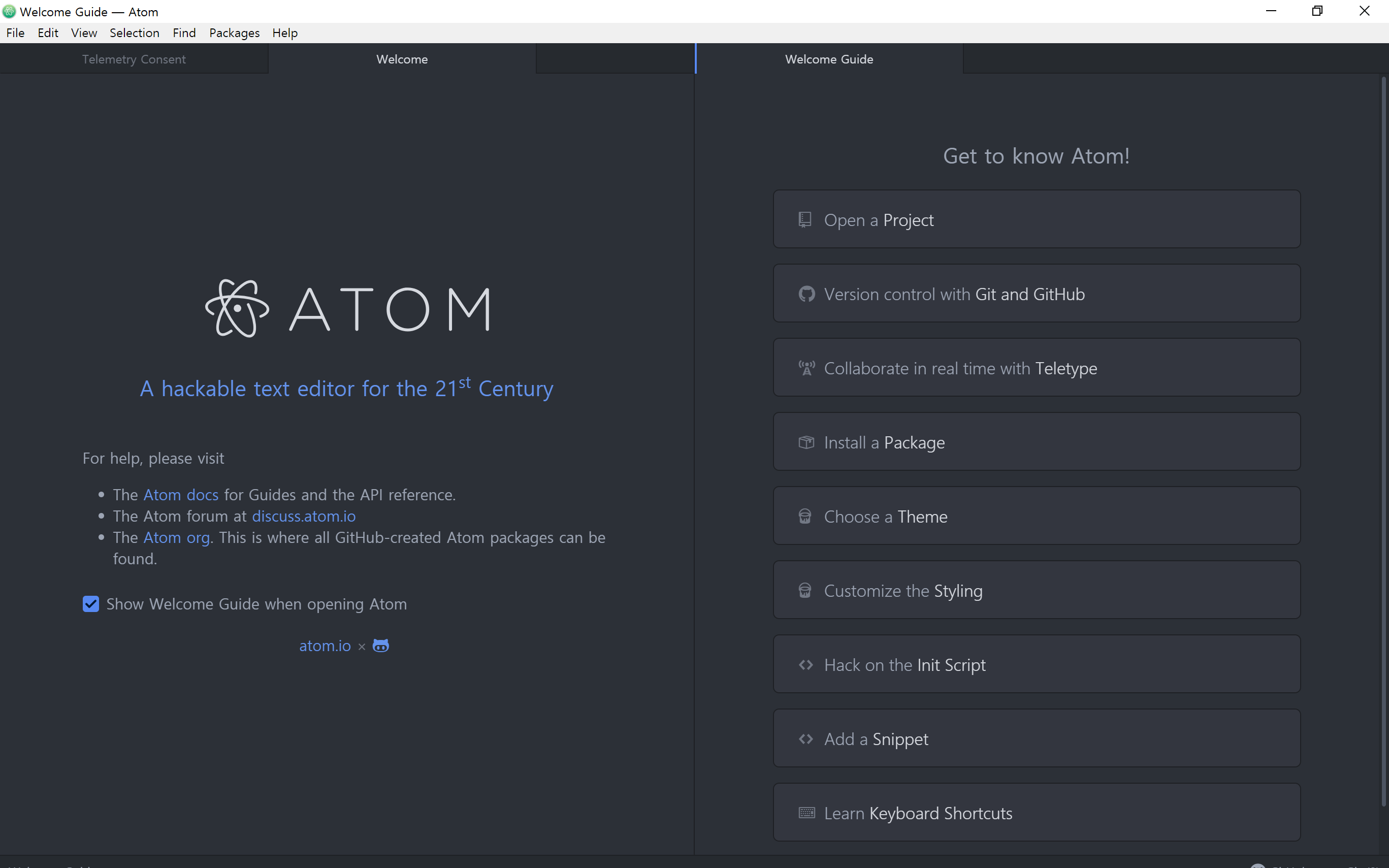Switch to the Telemetry Consent tab
The height and width of the screenshot is (868, 1389).
click(134, 59)
